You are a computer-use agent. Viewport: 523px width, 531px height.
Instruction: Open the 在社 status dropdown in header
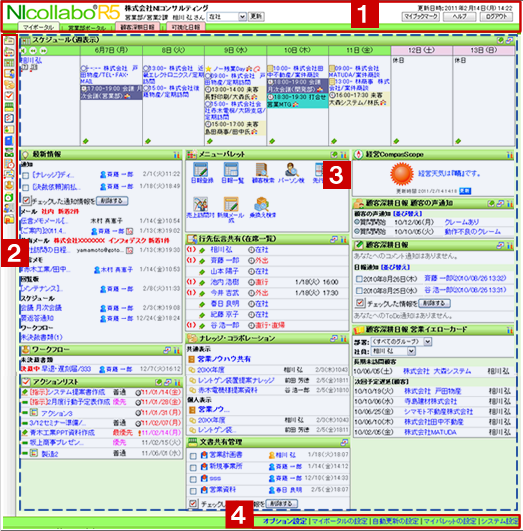[227, 16]
